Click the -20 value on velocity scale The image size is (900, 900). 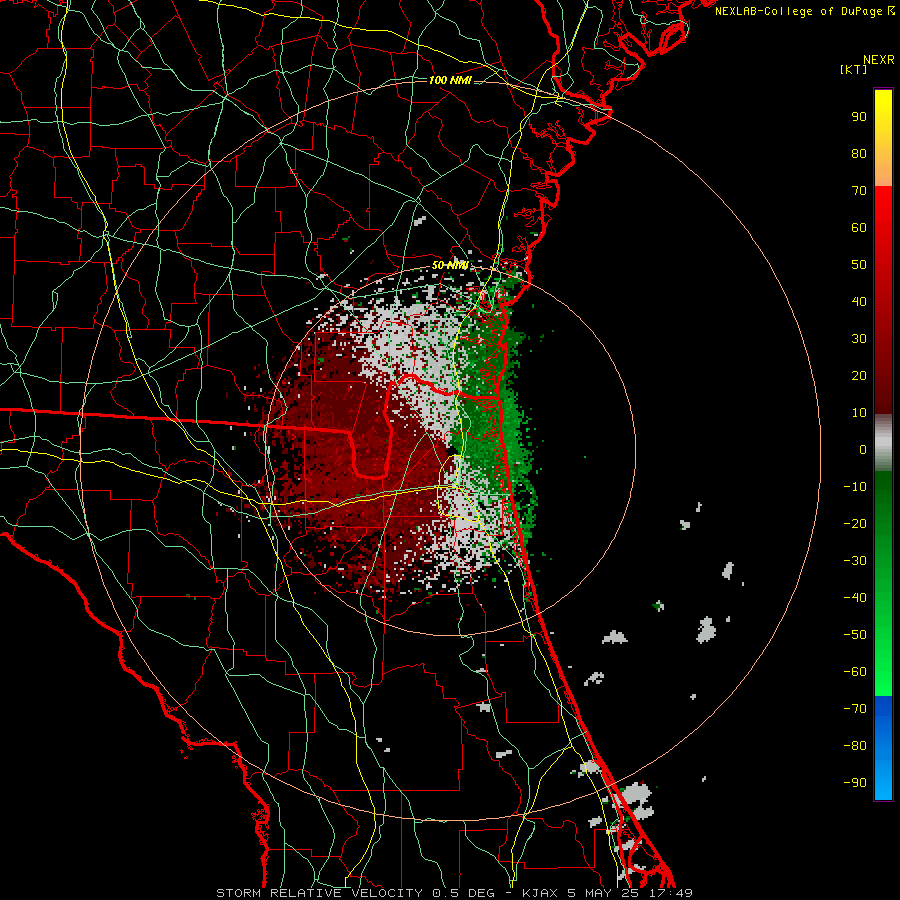pos(855,523)
